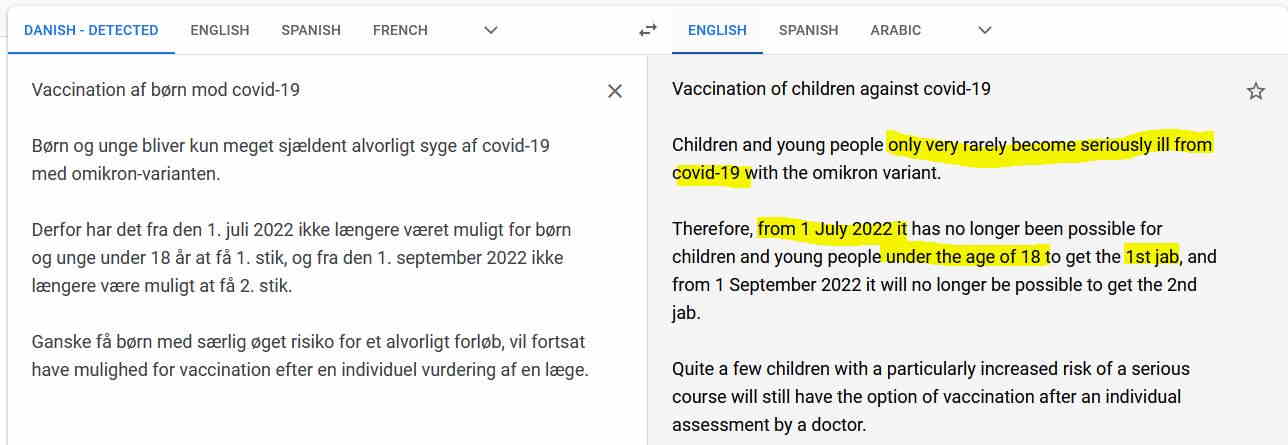Switch target language to Spanish
The height and width of the screenshot is (445, 1288).
[x=808, y=30]
